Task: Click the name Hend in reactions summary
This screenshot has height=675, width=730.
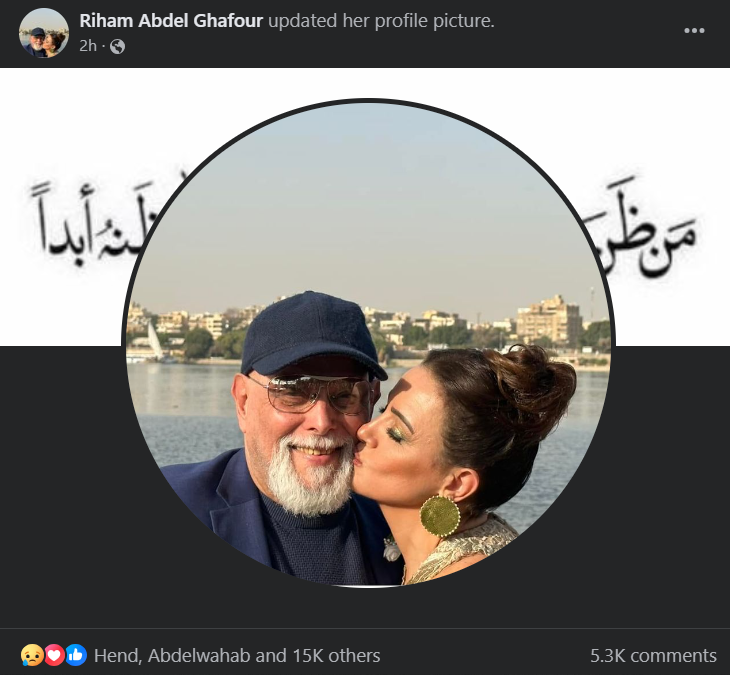Action: [117, 655]
